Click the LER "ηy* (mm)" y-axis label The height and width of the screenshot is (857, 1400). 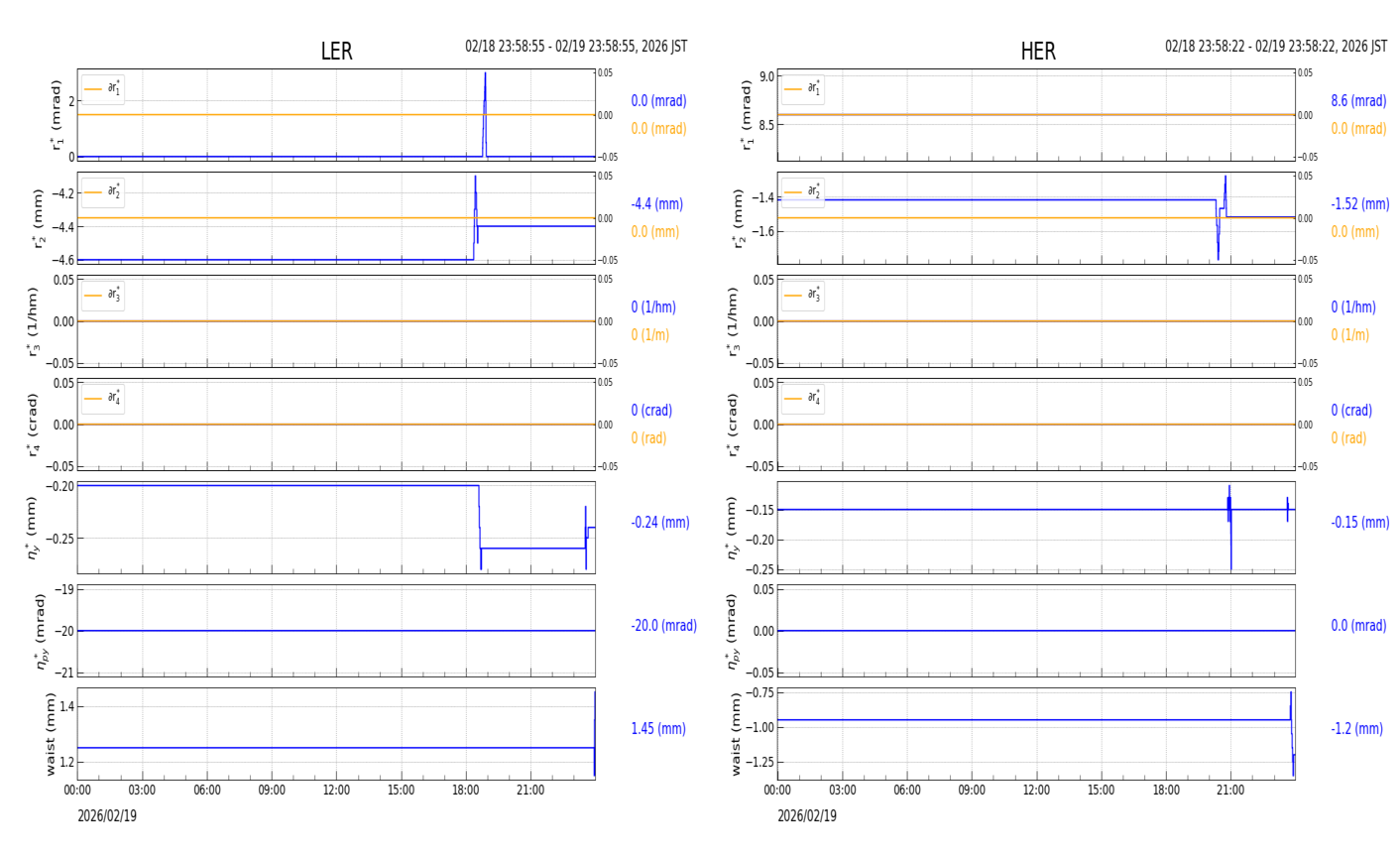click(32, 527)
